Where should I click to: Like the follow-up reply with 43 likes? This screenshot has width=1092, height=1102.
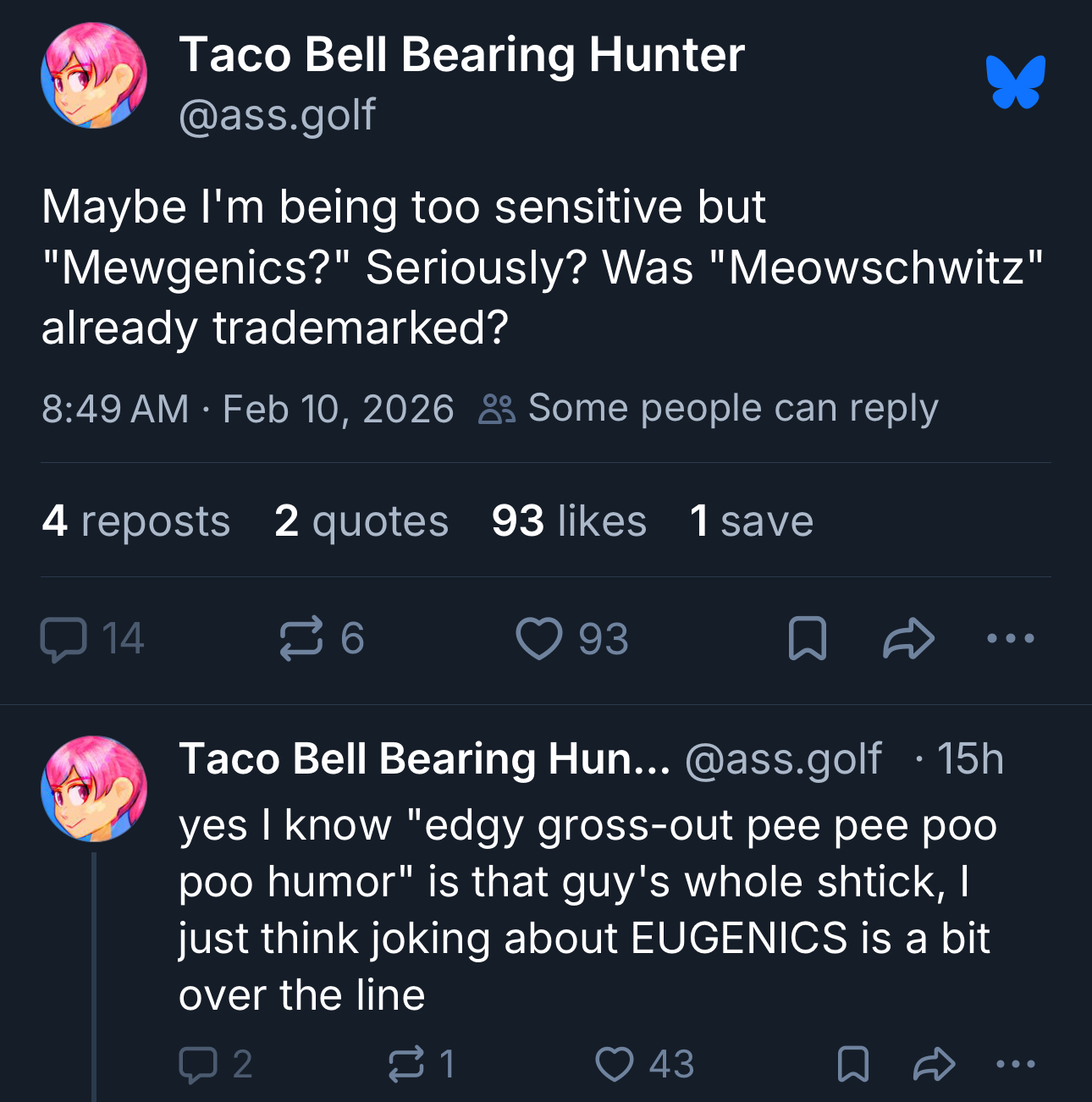point(615,1064)
